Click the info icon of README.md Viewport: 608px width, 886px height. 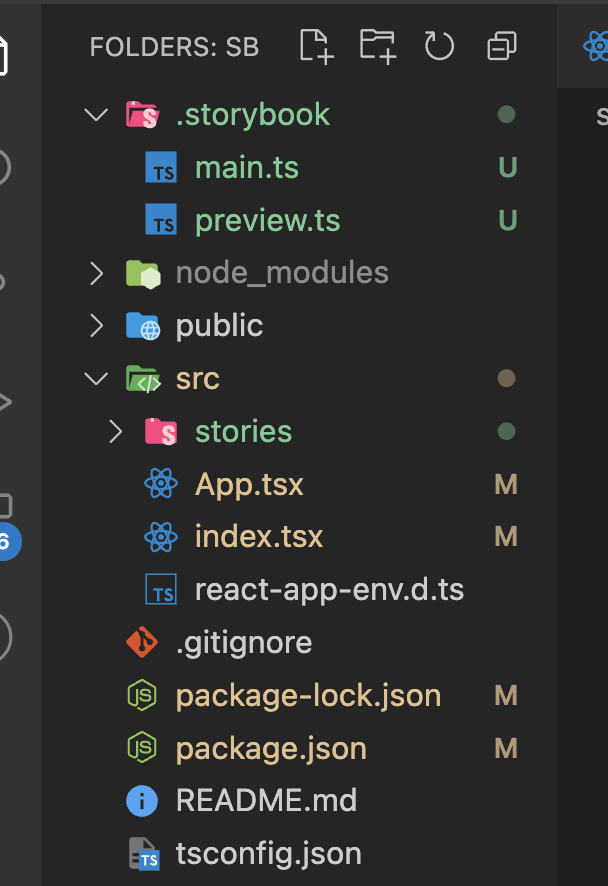pos(142,801)
